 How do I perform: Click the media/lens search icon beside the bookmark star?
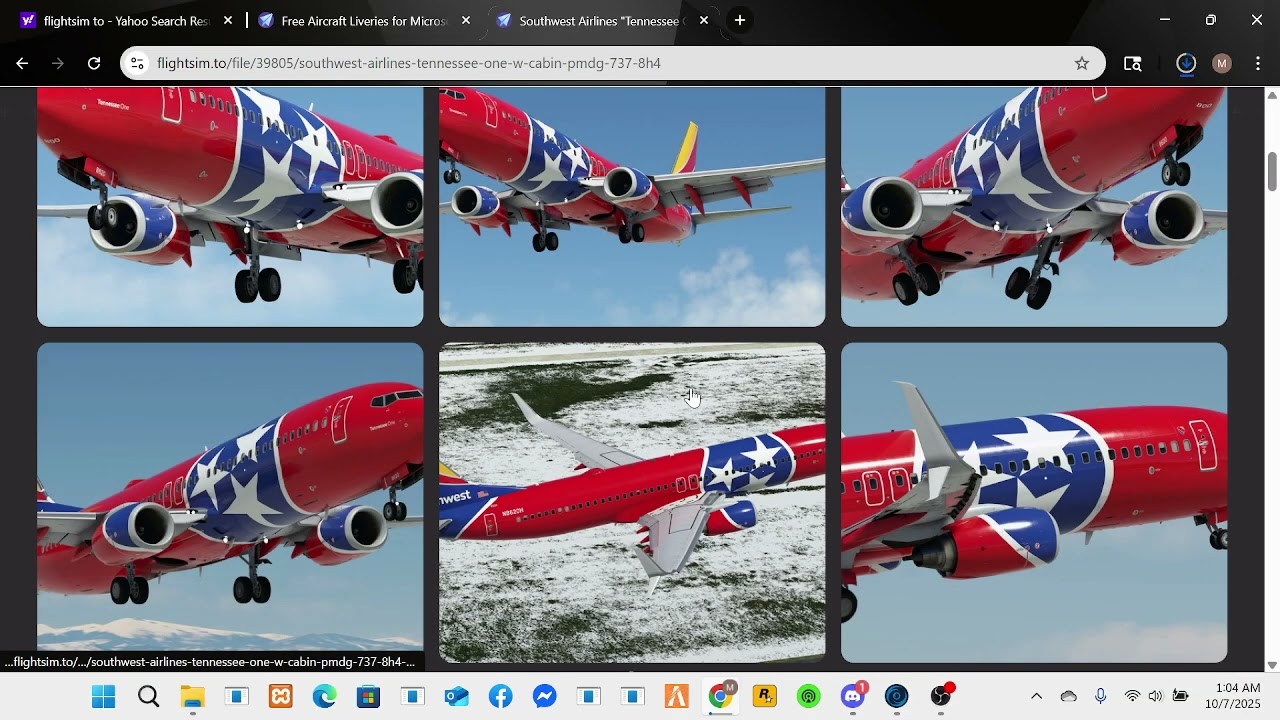click(1133, 63)
